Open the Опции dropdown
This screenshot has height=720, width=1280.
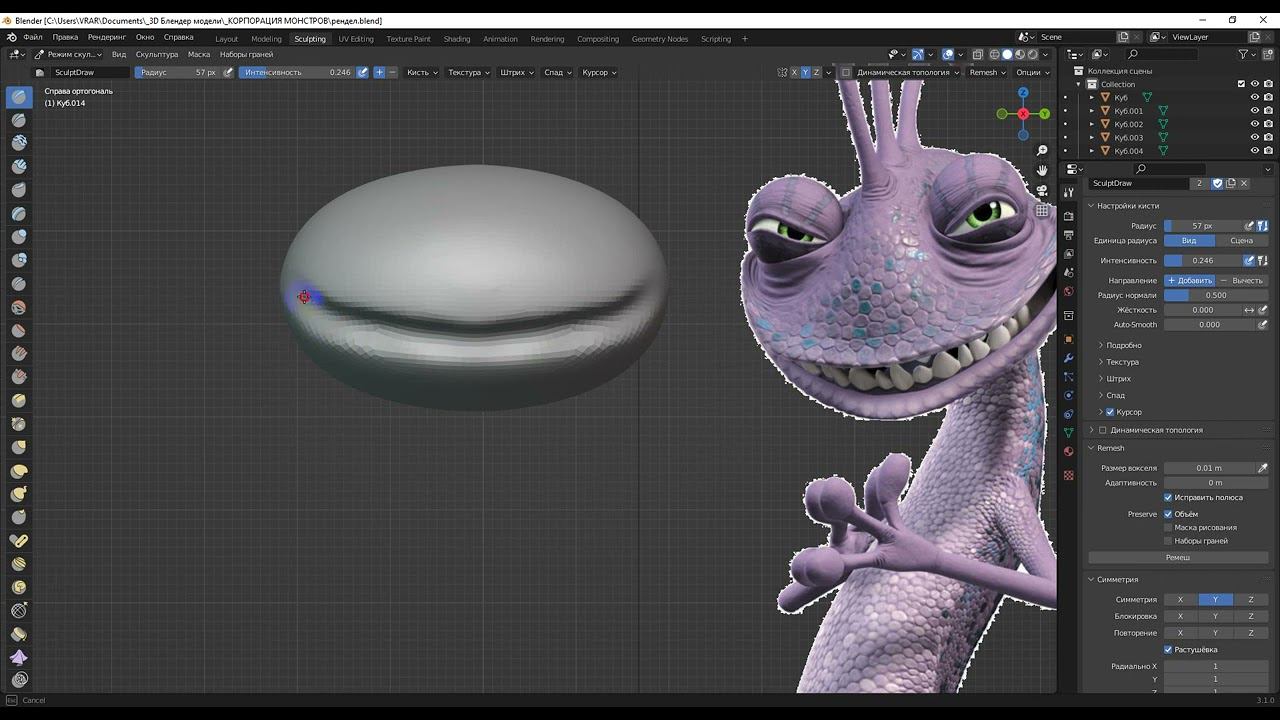pyautogui.click(x=1031, y=72)
